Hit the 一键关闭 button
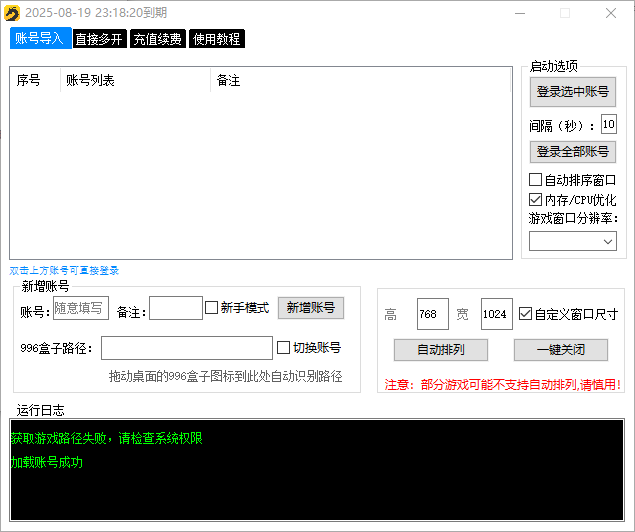The height and width of the screenshot is (532, 635). pyautogui.click(x=560, y=350)
